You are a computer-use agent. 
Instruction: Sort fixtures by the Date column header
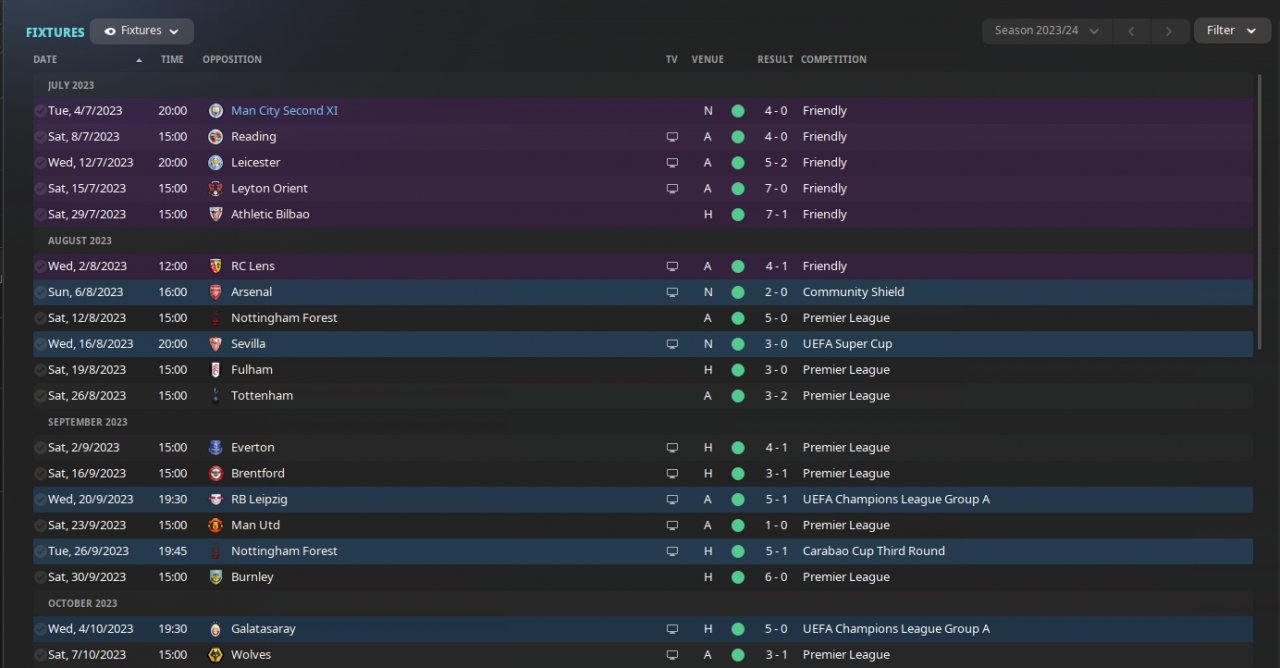[x=45, y=60]
